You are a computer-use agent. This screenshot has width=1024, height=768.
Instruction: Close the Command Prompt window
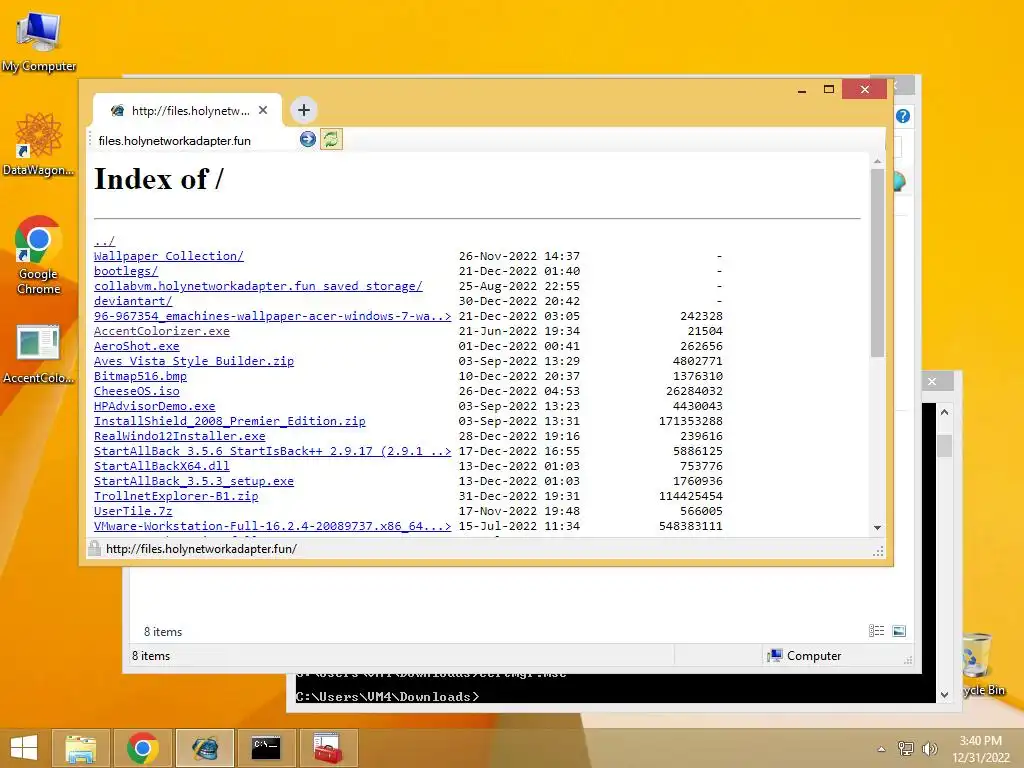(932, 381)
